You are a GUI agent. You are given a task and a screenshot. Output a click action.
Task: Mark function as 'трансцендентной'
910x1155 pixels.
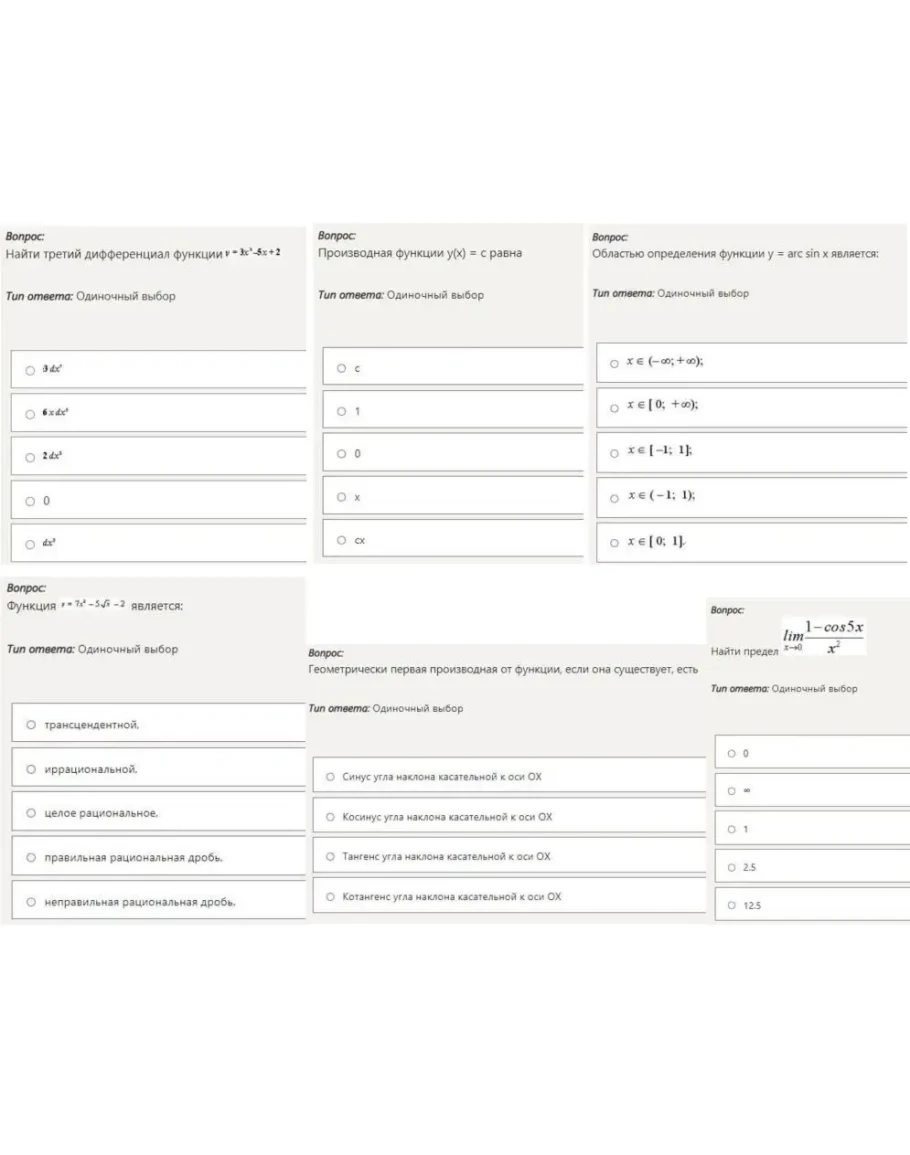tap(32, 724)
